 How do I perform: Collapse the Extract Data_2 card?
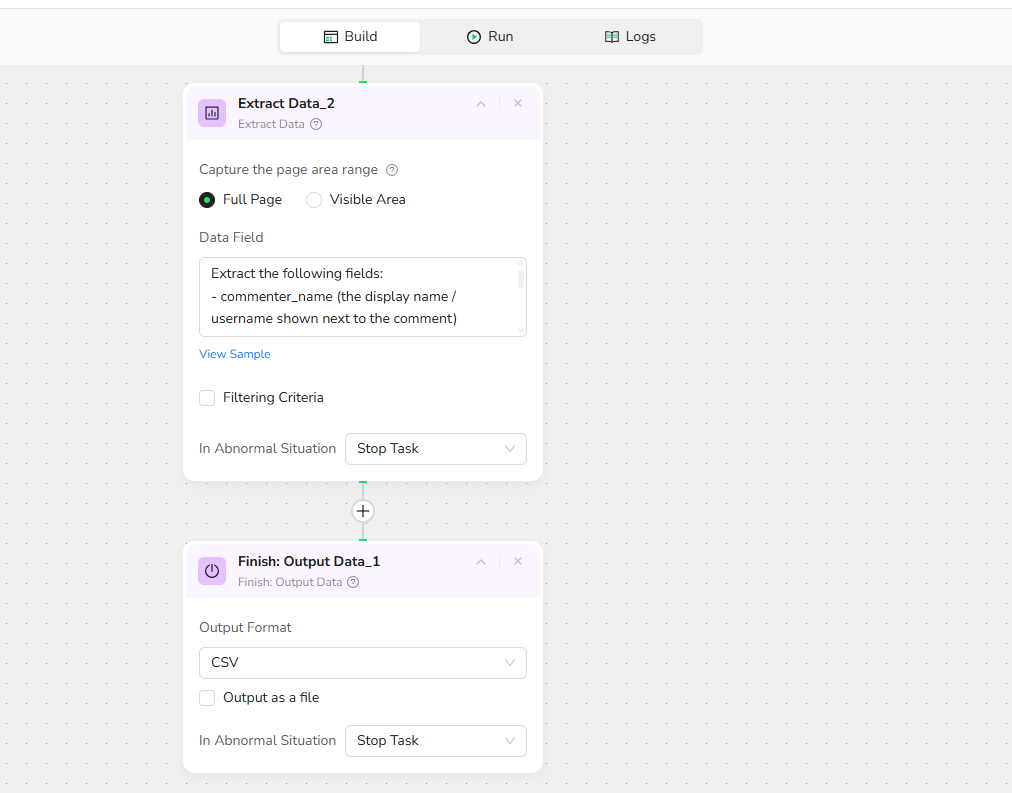[x=481, y=104]
